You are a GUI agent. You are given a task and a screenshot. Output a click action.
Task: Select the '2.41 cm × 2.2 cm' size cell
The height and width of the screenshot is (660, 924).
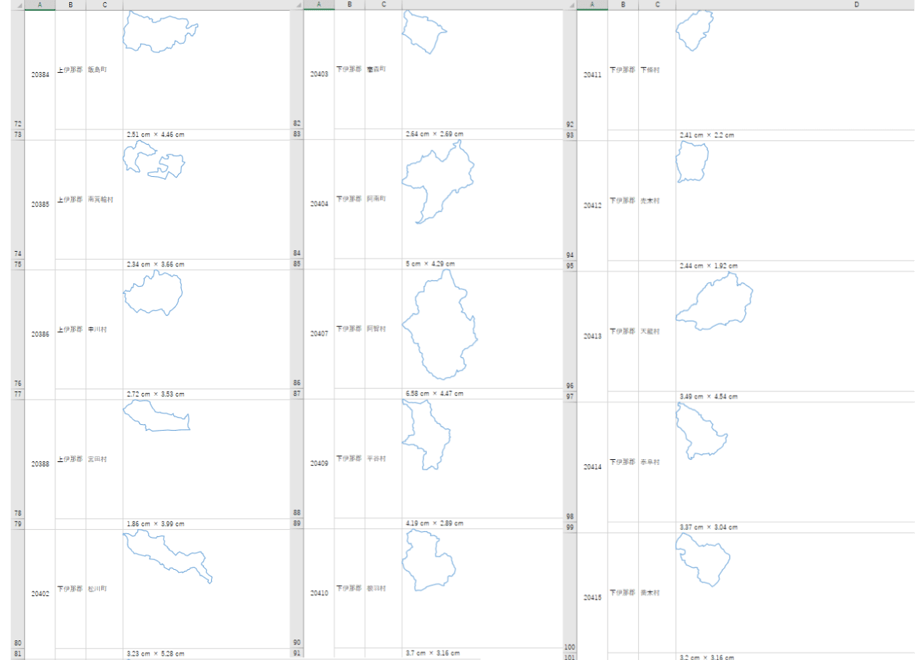(796, 136)
